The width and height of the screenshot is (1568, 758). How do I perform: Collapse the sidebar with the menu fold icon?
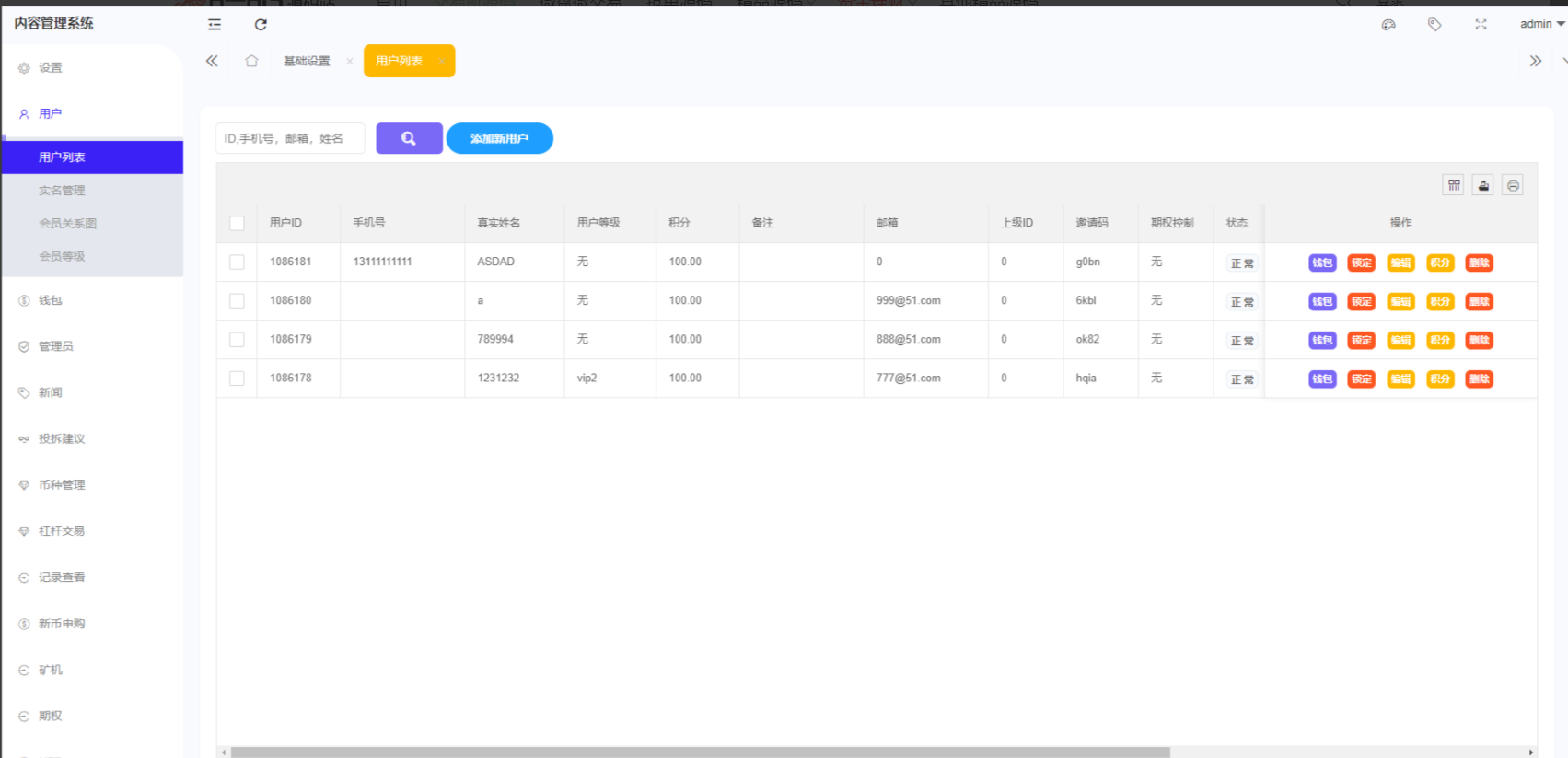[215, 25]
